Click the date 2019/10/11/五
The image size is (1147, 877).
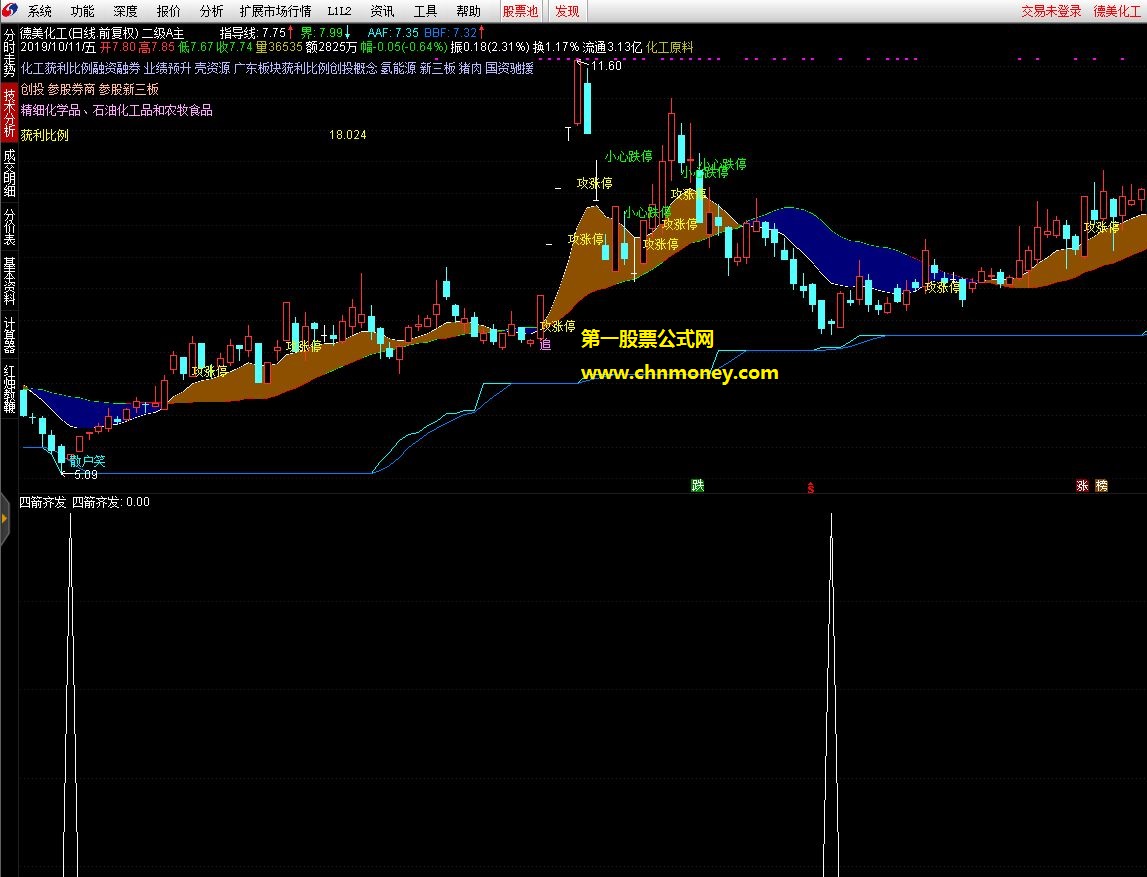[58, 48]
